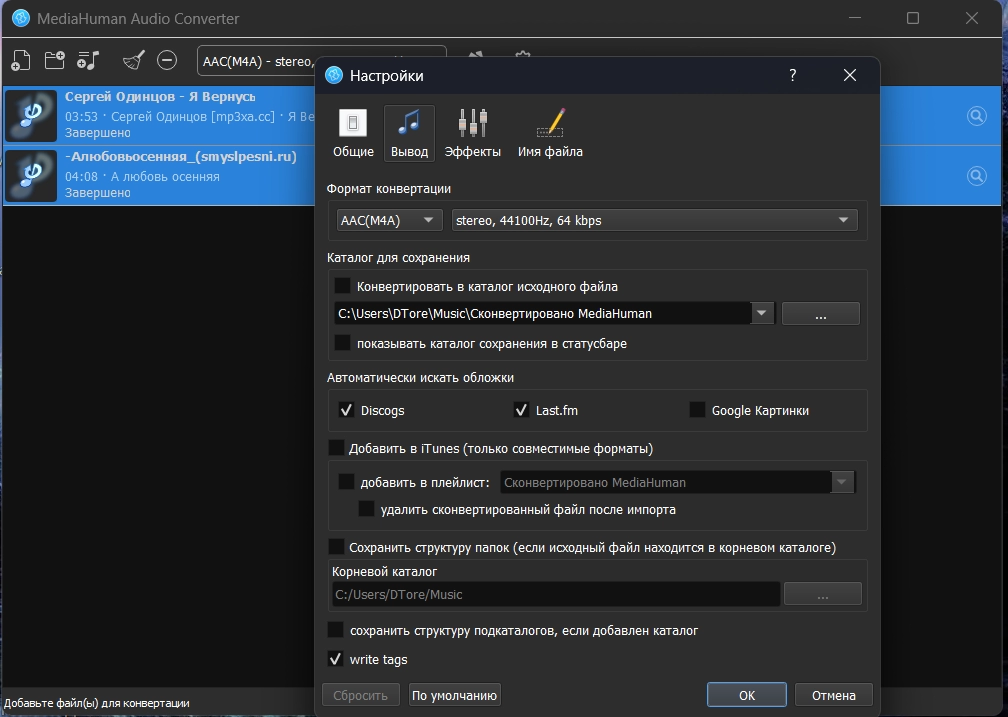Uncheck the write tags option
The image size is (1008, 717).
point(336,659)
